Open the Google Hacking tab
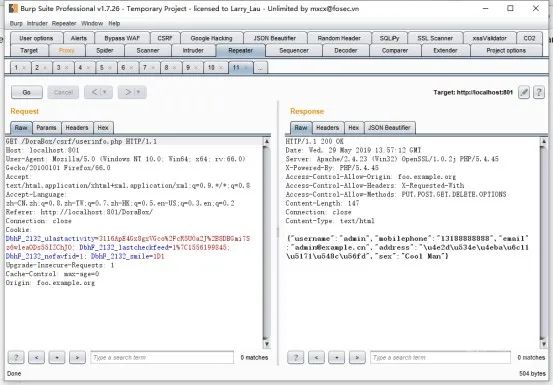This screenshot has height=386, width=553. (x=212, y=38)
